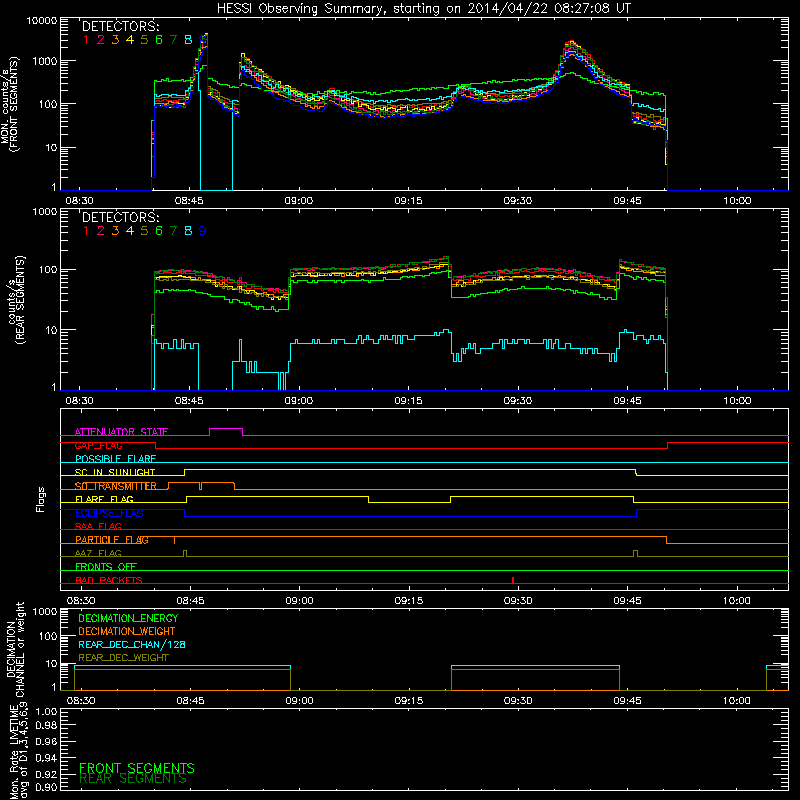Click the REAR SEGMENTS livetime legend text
This screenshot has height=800, width=800.
tap(133, 779)
